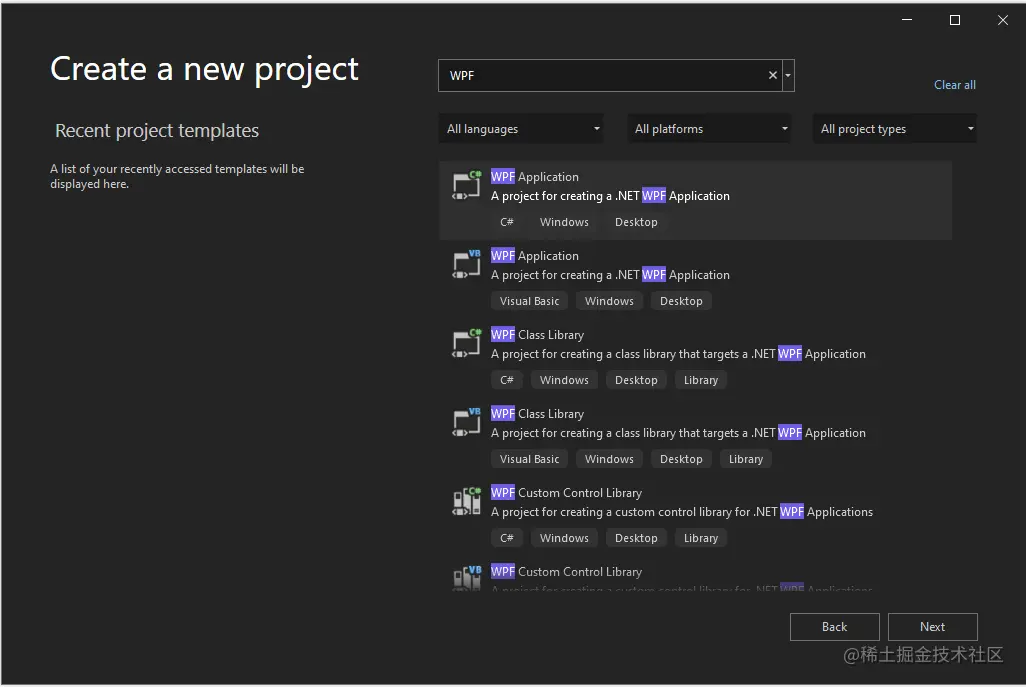Maximize the Create a new project window

click(x=955, y=20)
